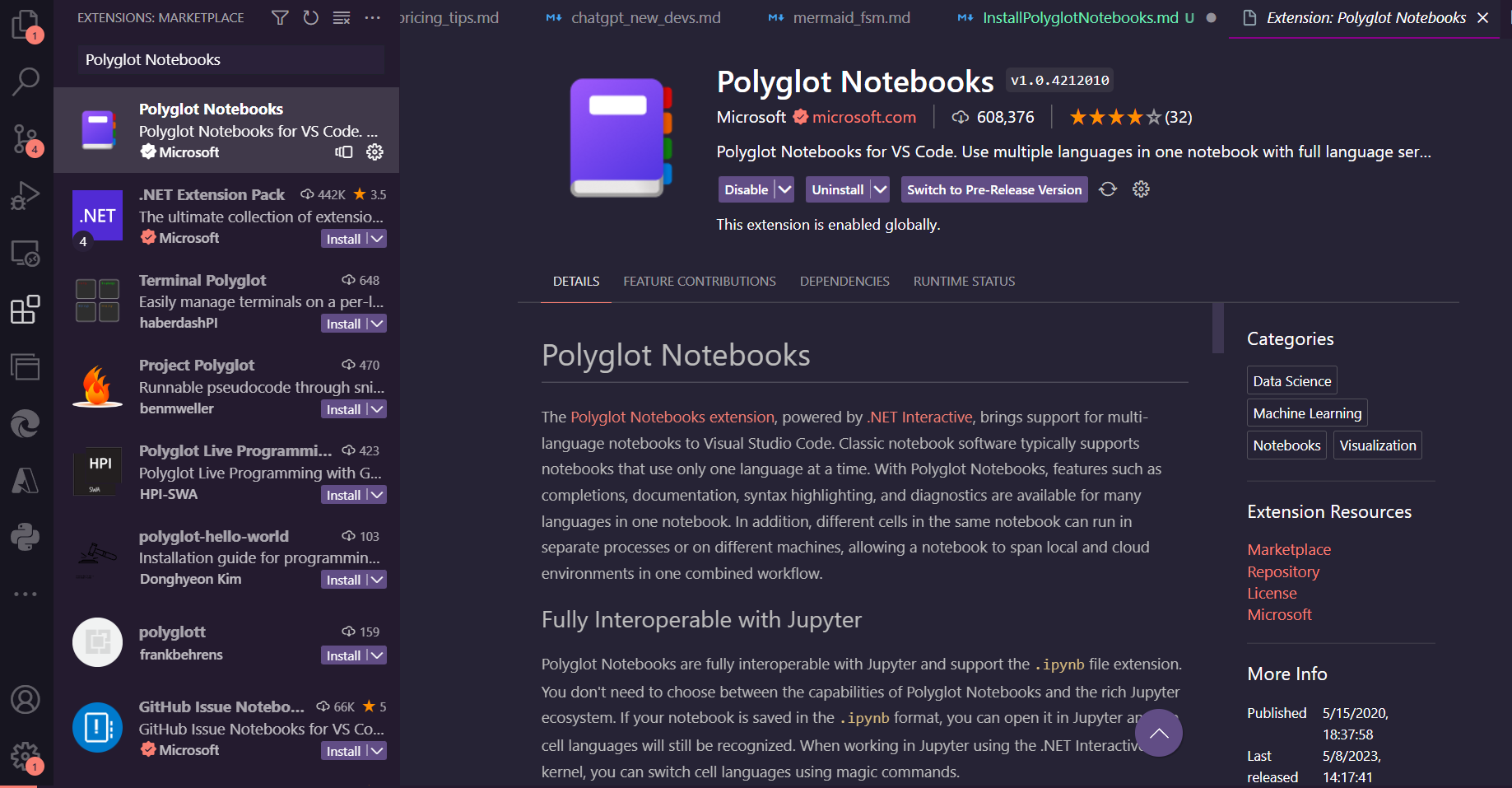Click auto-update sync icon on extension page

pos(1108,189)
